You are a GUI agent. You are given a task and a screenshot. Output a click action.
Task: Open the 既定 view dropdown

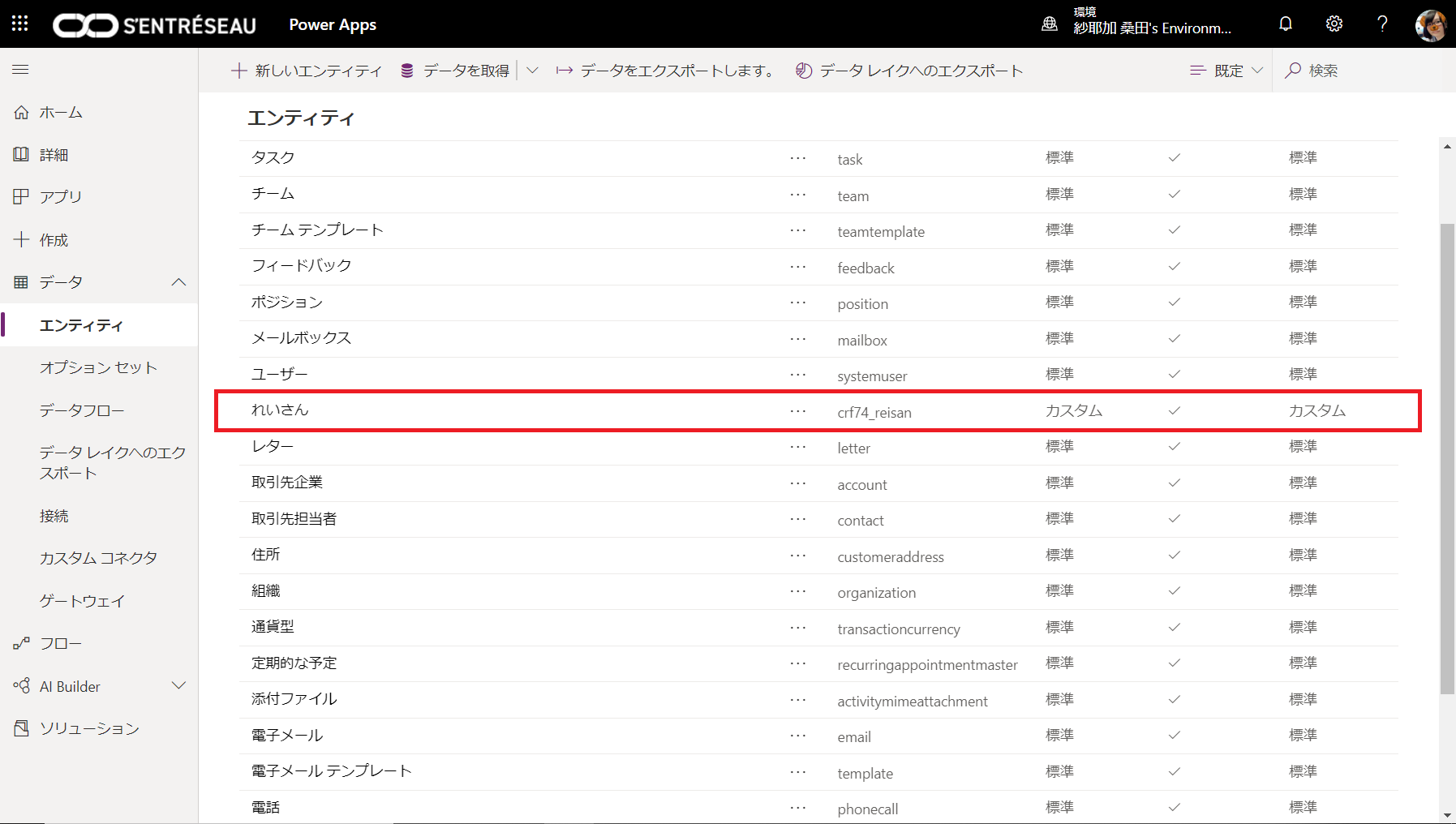[1226, 71]
